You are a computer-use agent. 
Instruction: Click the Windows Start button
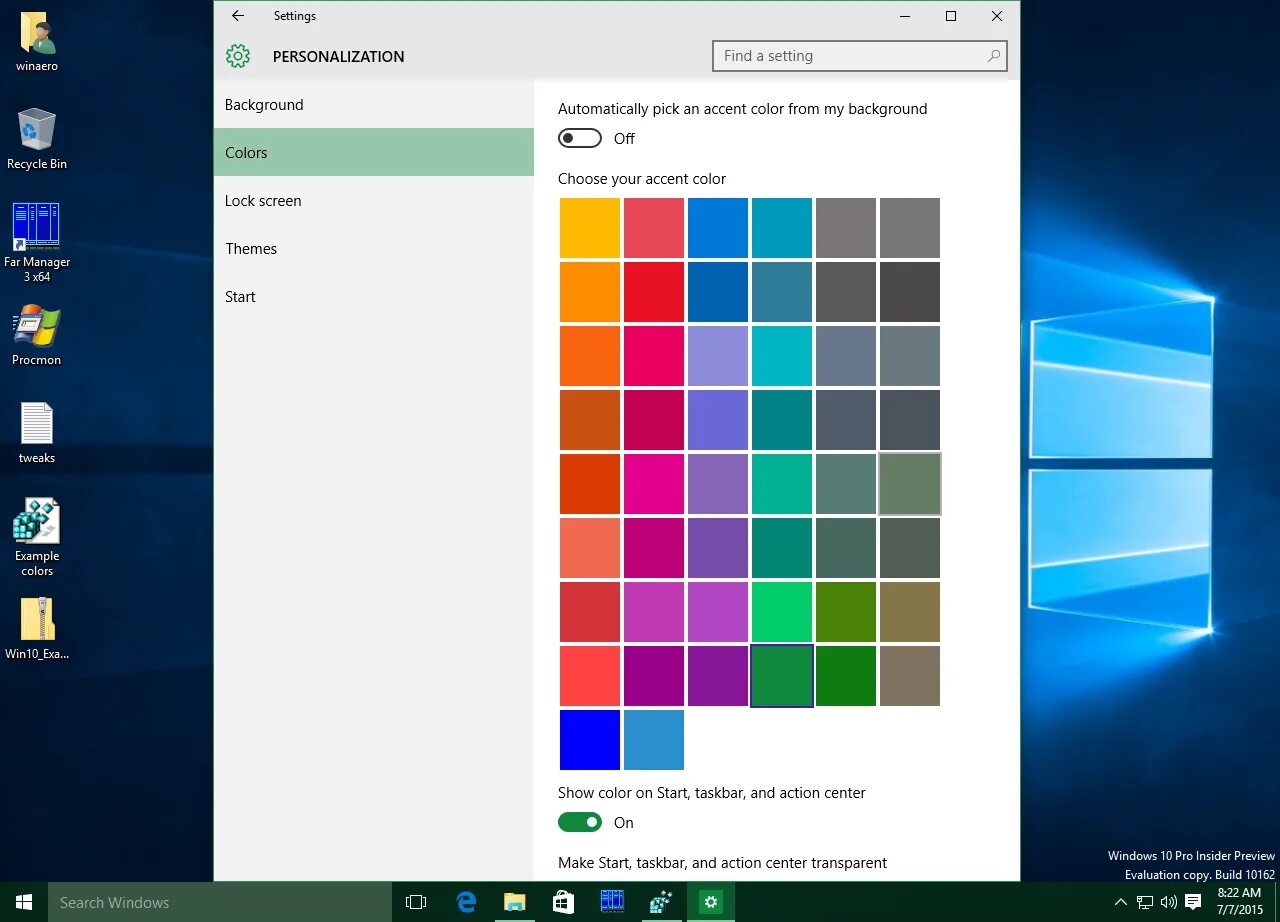click(24, 902)
